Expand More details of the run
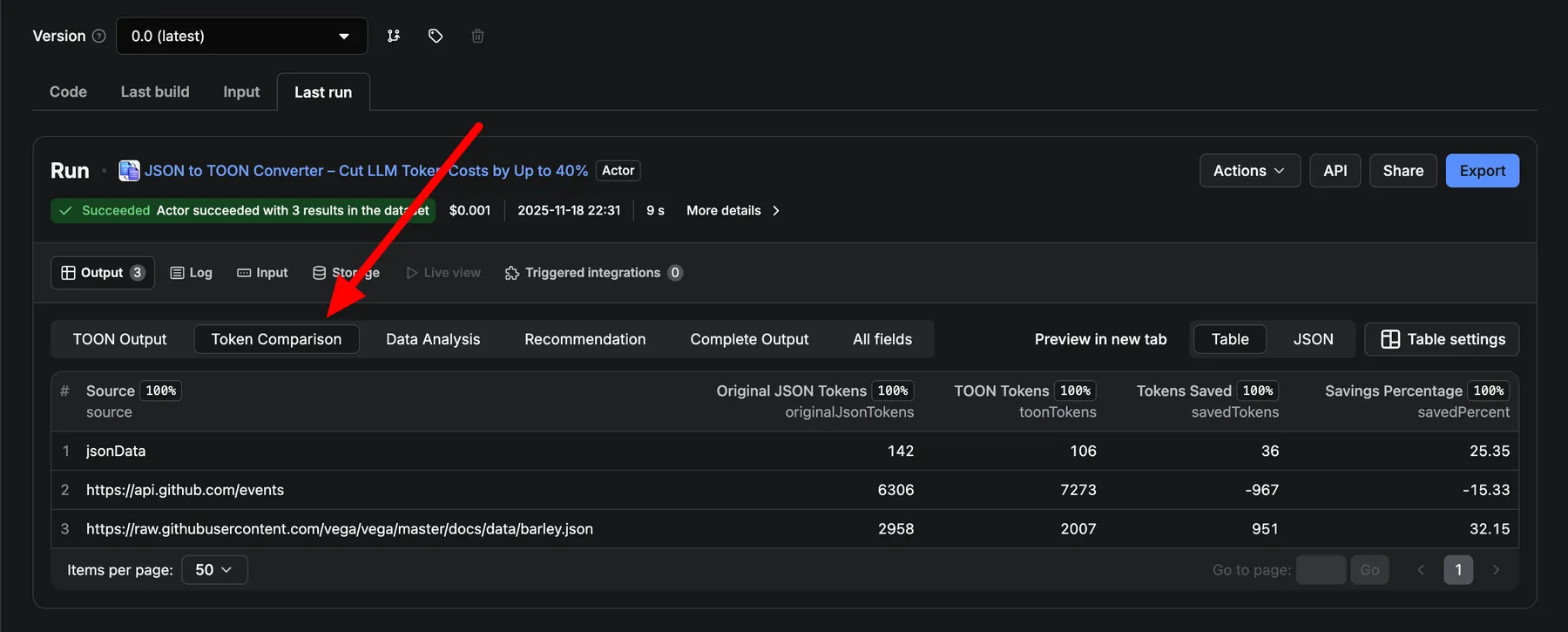 tap(733, 210)
